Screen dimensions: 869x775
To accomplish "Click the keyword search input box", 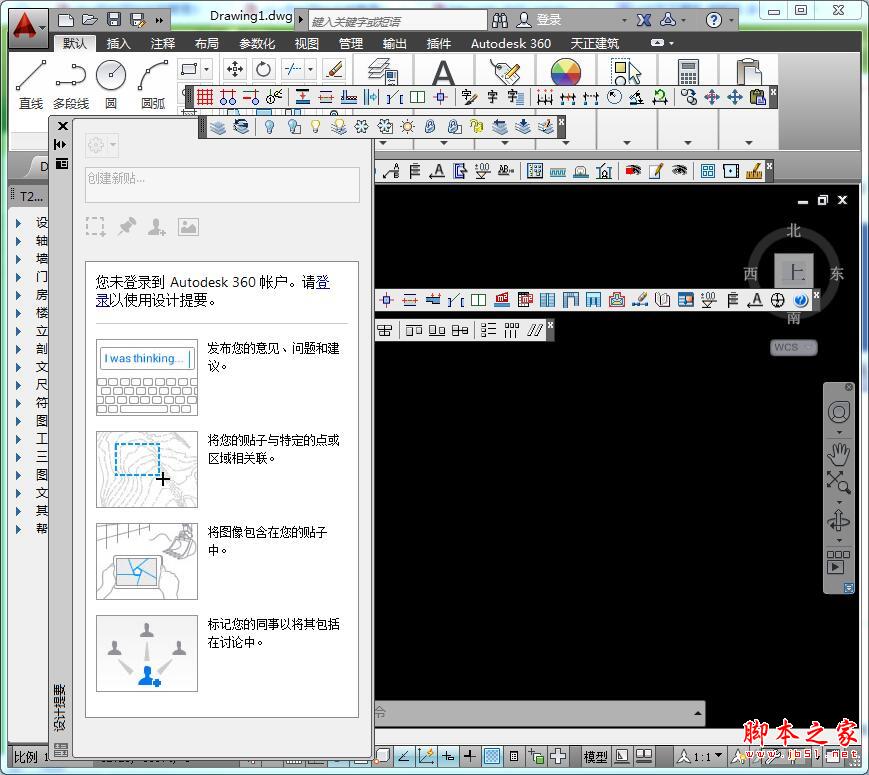I will click(x=397, y=21).
